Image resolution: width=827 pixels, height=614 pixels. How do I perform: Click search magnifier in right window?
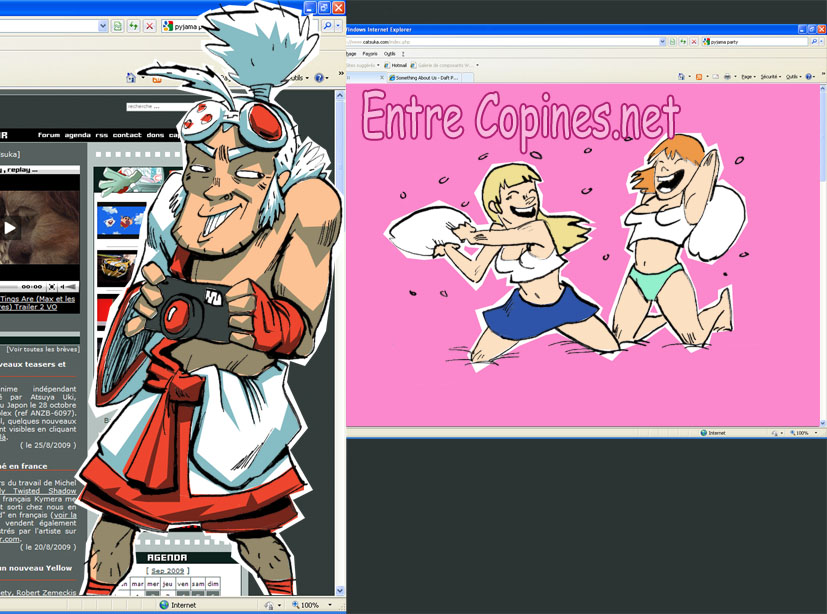814,42
